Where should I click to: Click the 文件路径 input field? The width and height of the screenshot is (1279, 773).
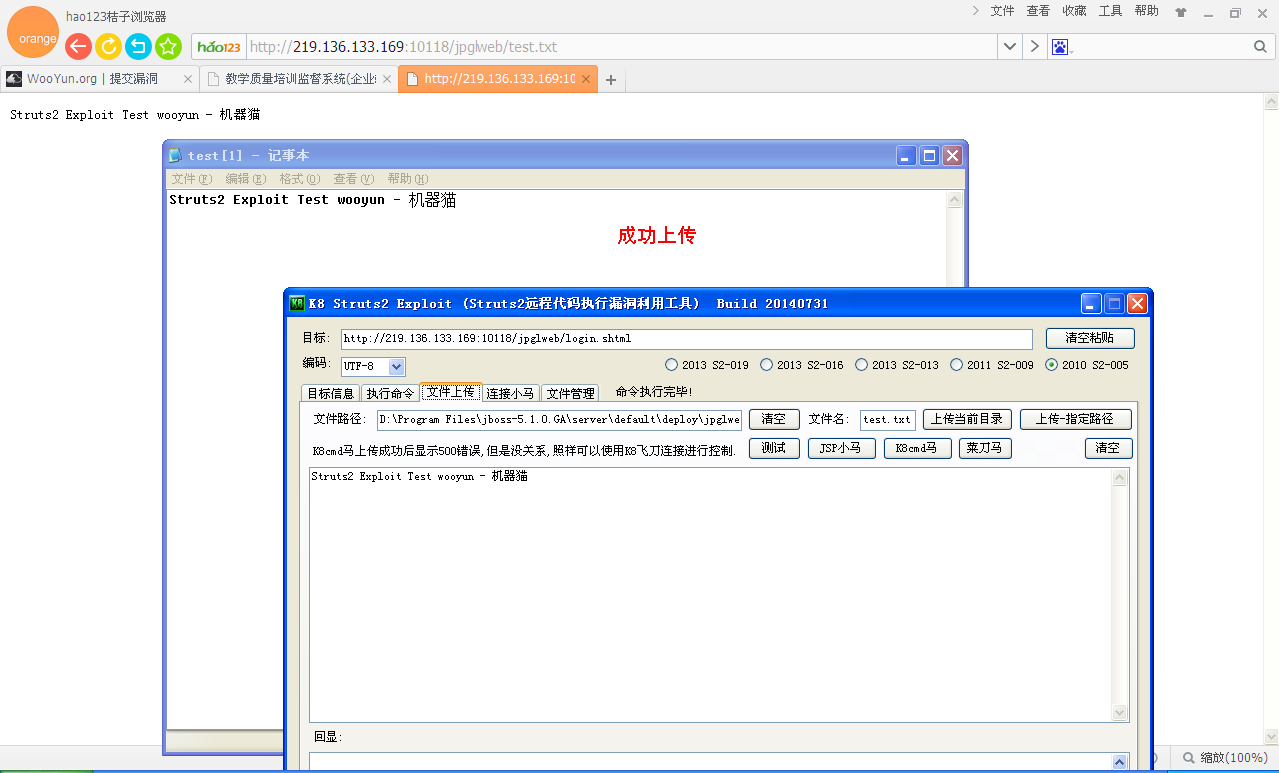tap(559, 420)
